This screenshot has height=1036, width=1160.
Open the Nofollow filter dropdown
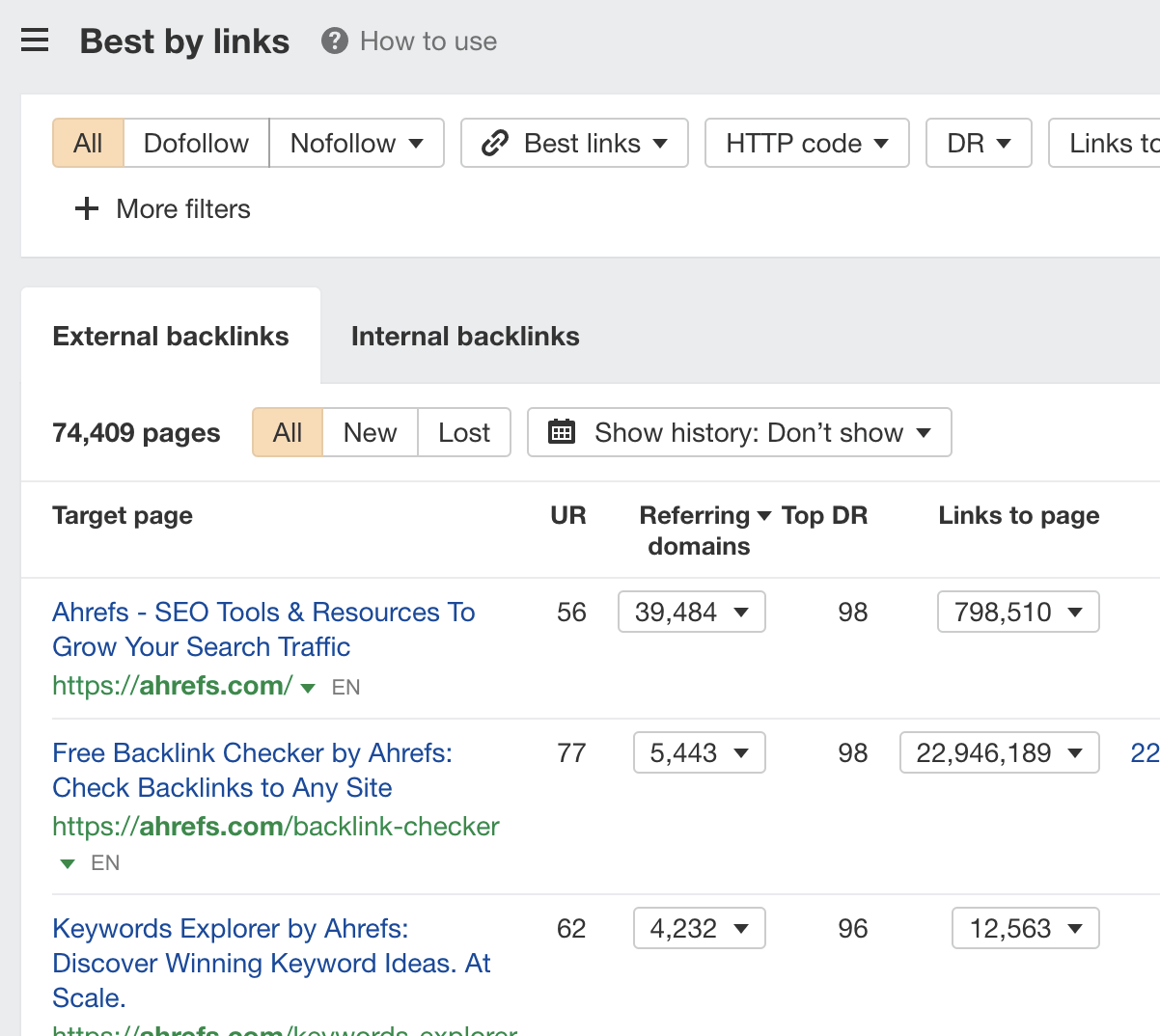356,143
